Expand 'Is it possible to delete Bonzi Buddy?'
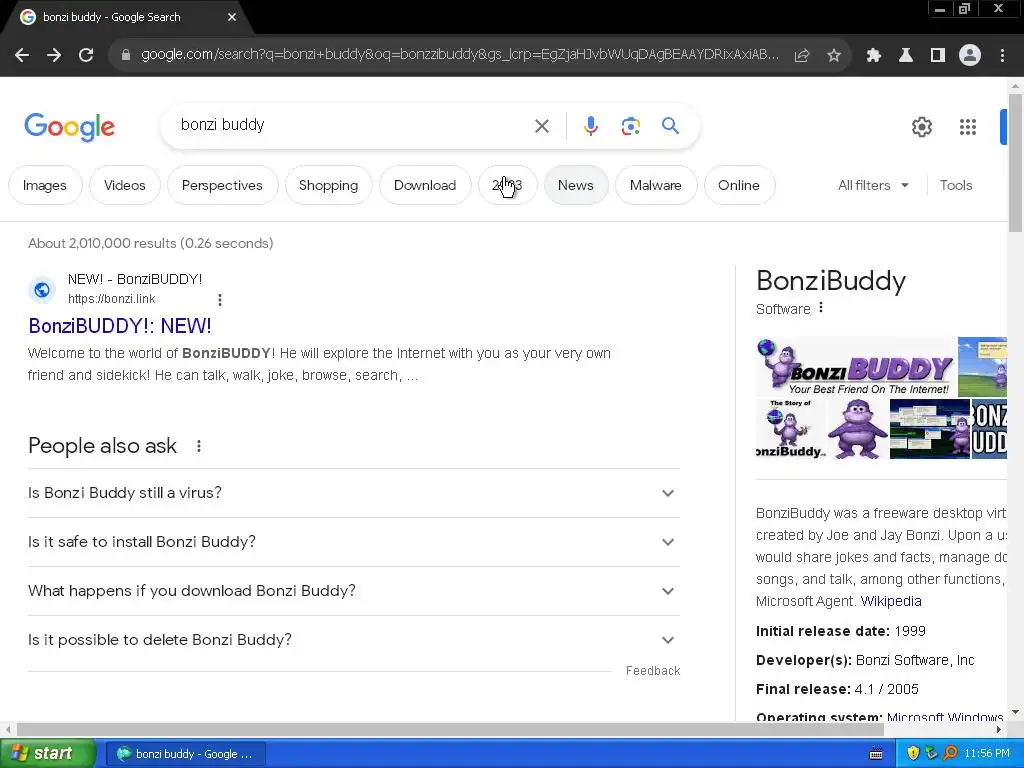This screenshot has width=1024, height=768. point(353,640)
